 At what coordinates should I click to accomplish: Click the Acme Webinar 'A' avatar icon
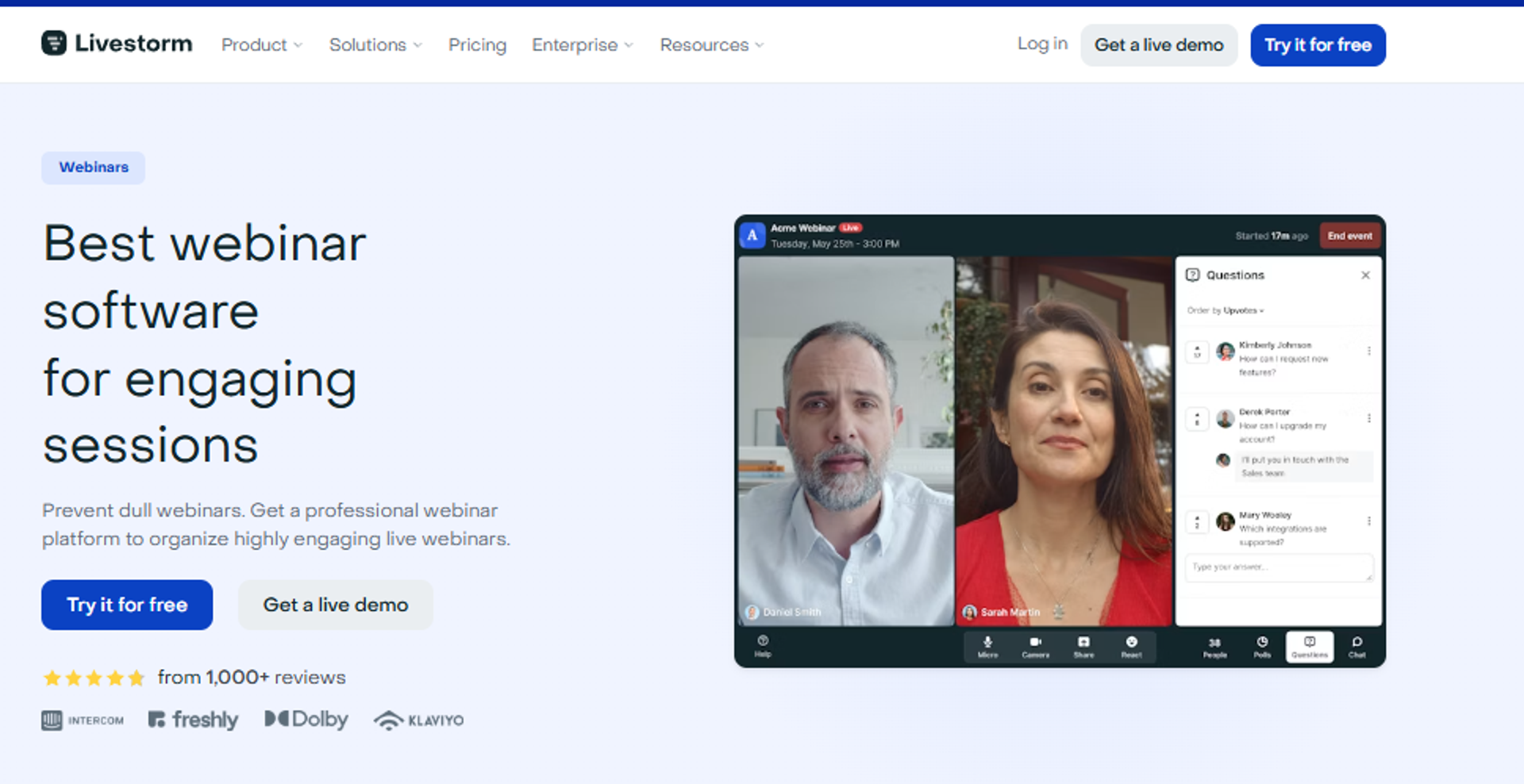752,236
